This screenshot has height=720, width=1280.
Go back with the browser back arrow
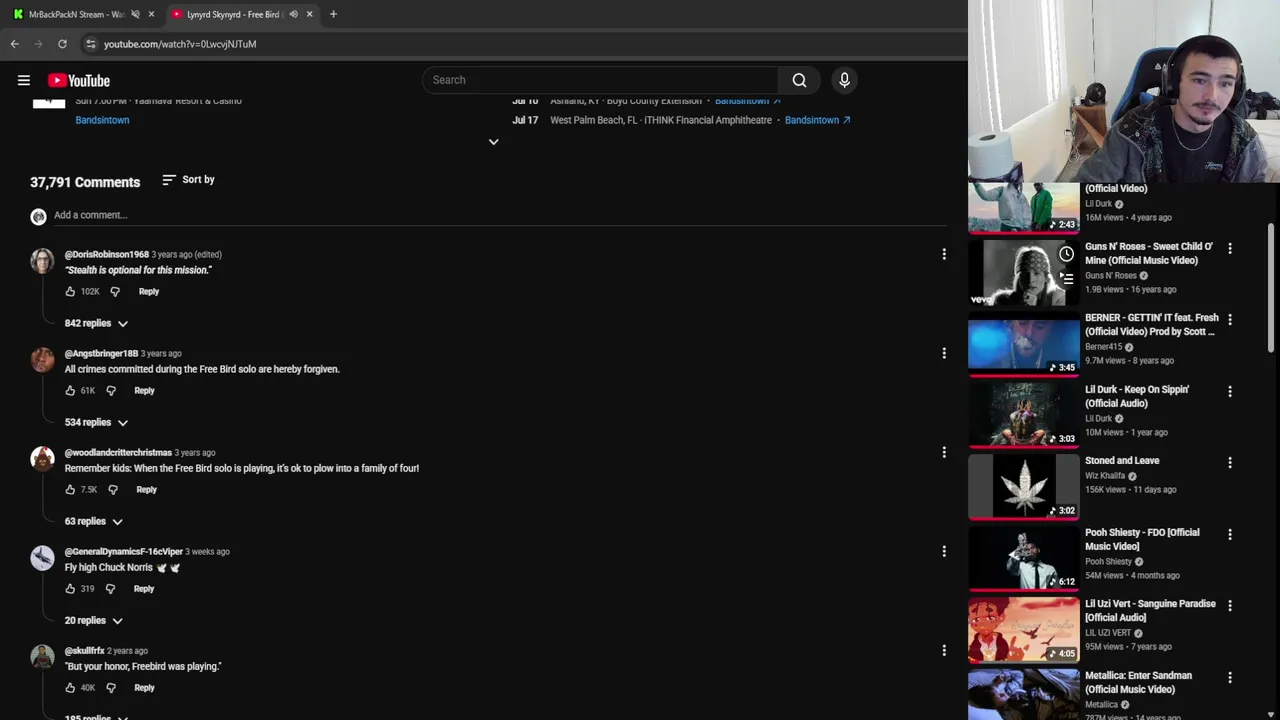[x=14, y=44]
